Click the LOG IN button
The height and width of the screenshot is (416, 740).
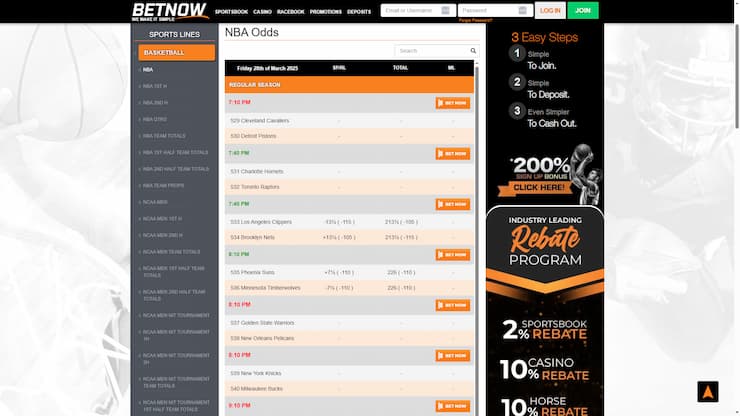point(550,10)
